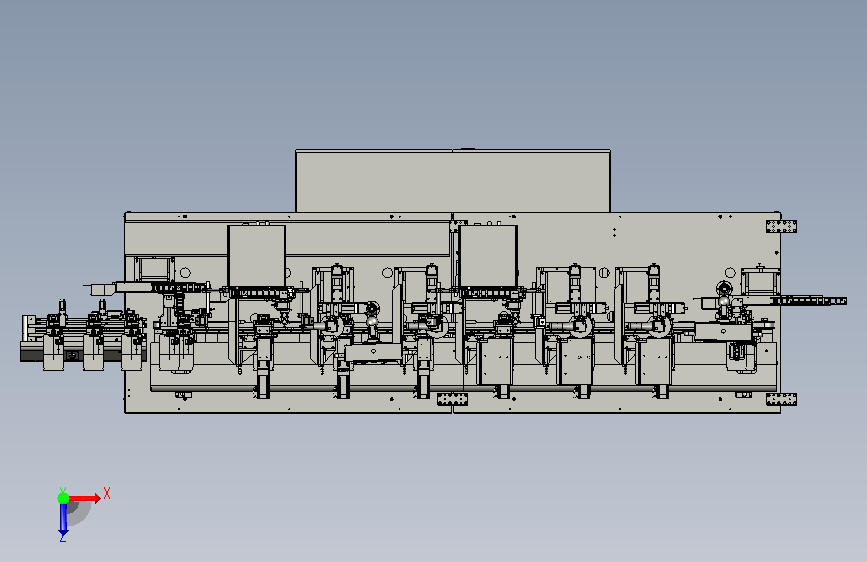This screenshot has width=867, height=562.
Task: Select the infeed feeder assembly at the left end
Action: pos(83,336)
